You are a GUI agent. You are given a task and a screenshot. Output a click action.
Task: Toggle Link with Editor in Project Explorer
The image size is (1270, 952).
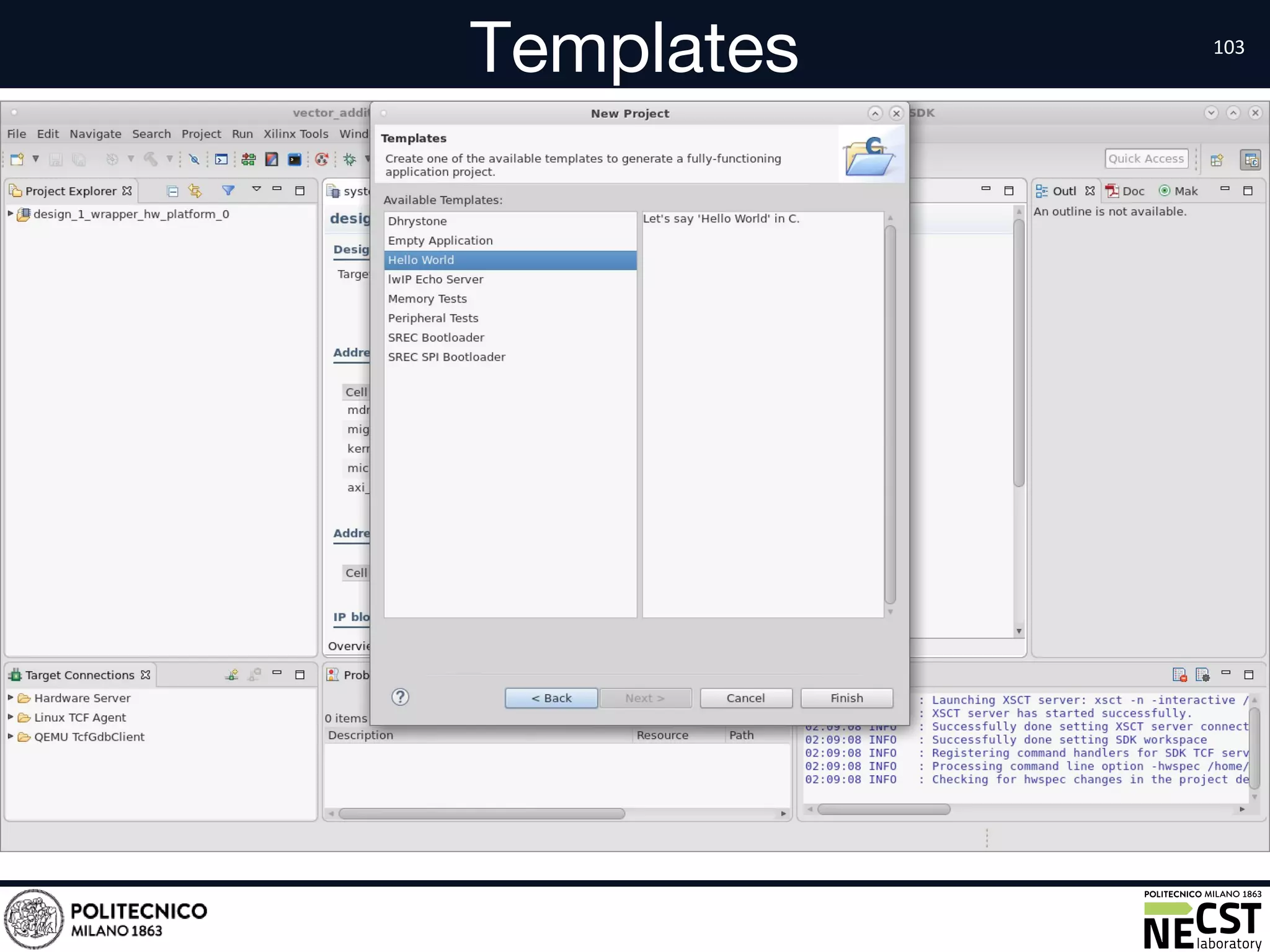[195, 191]
